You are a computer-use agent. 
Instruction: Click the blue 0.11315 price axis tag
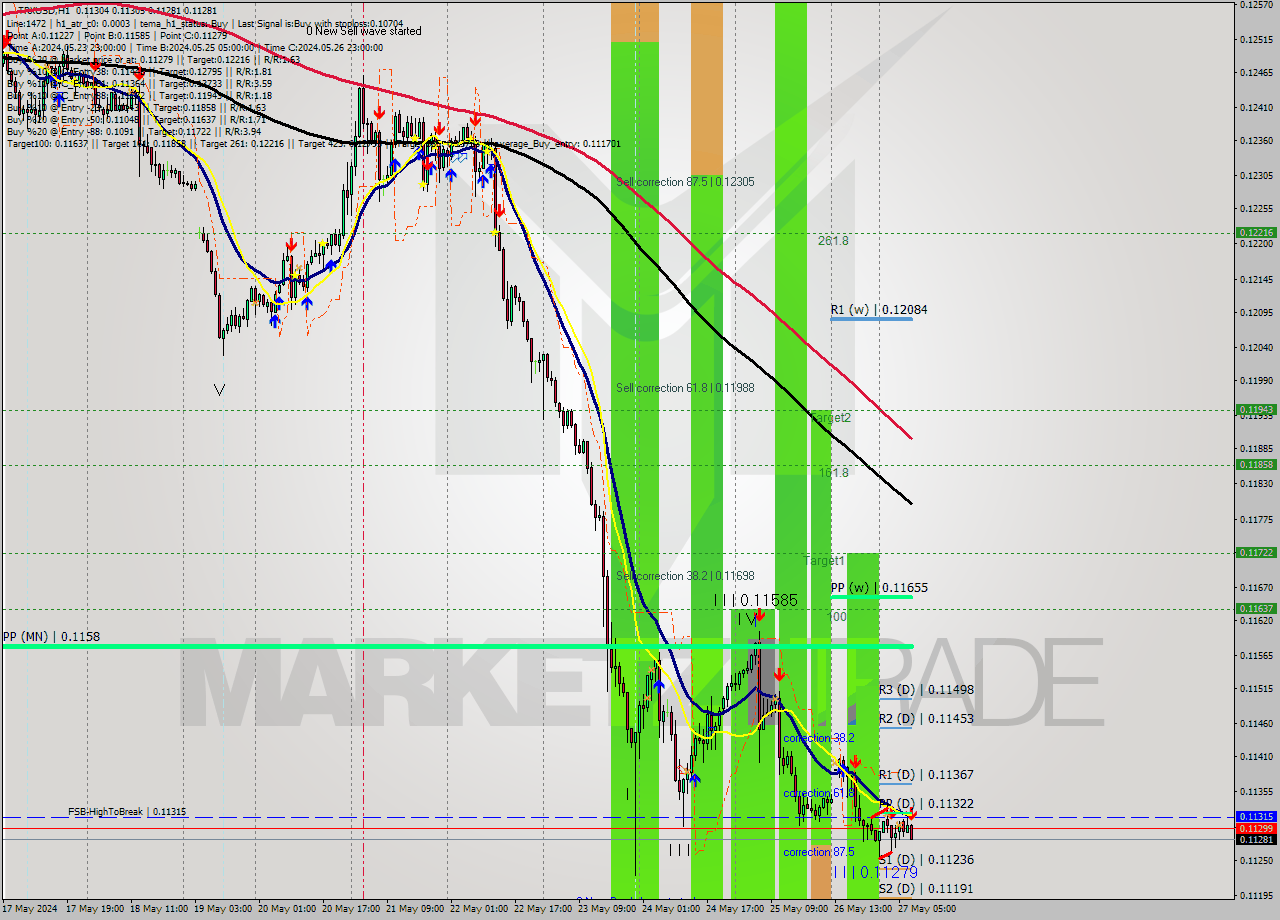click(1256, 817)
